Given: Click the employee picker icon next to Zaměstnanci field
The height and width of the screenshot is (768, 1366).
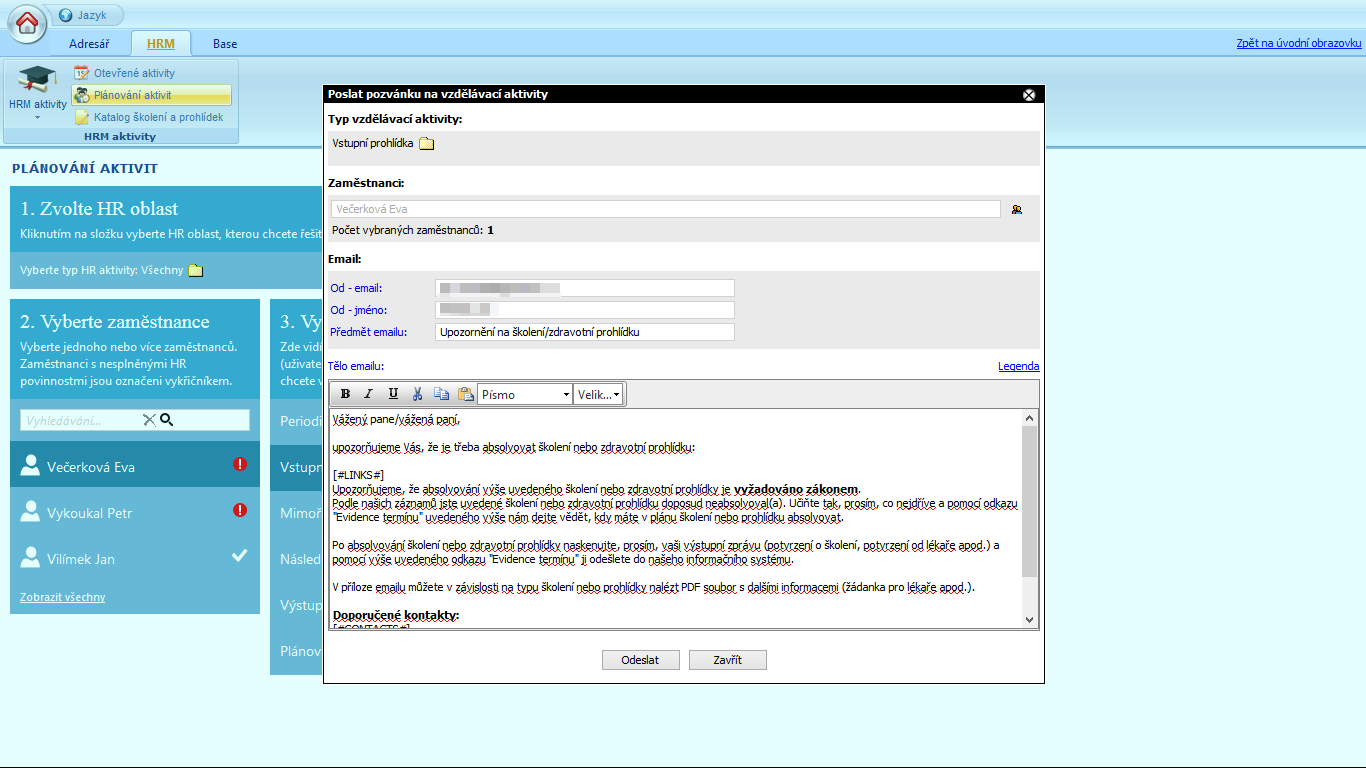Looking at the screenshot, I should [1017, 210].
